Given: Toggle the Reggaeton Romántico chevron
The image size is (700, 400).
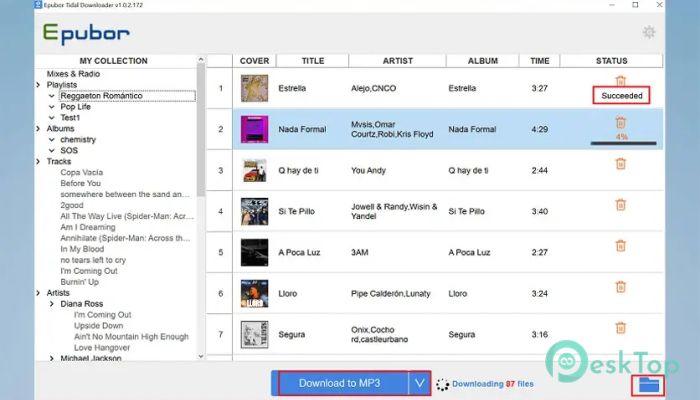Looking at the screenshot, I should point(52,96).
